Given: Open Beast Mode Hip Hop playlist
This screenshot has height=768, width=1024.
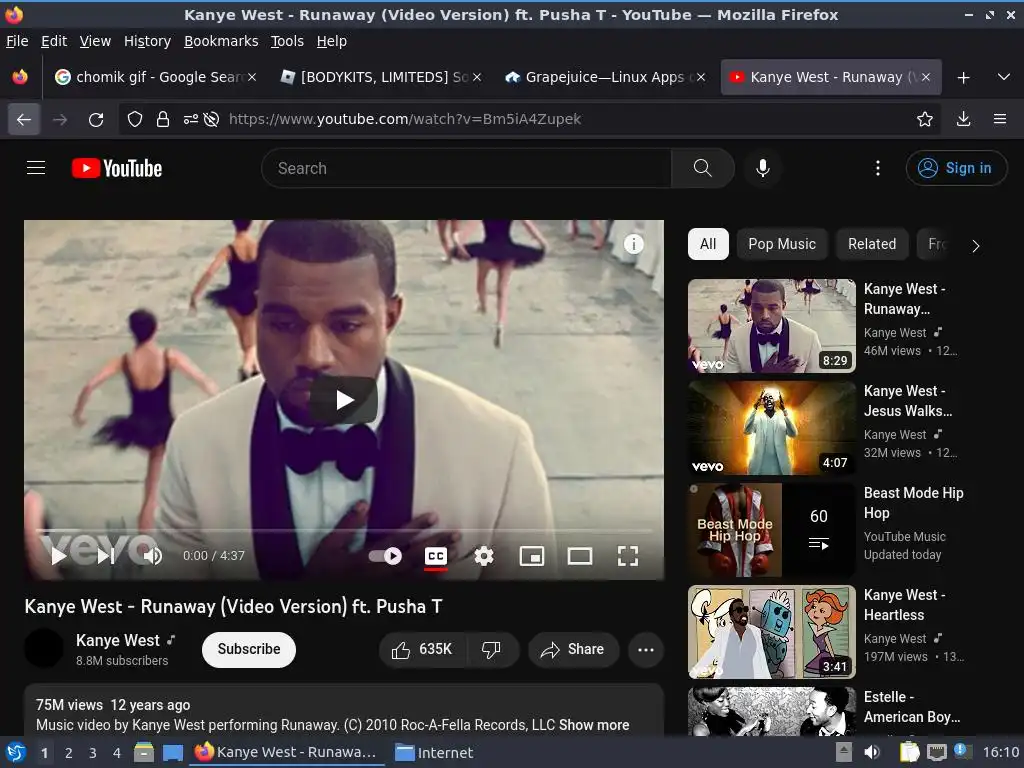Looking at the screenshot, I should pos(771,530).
